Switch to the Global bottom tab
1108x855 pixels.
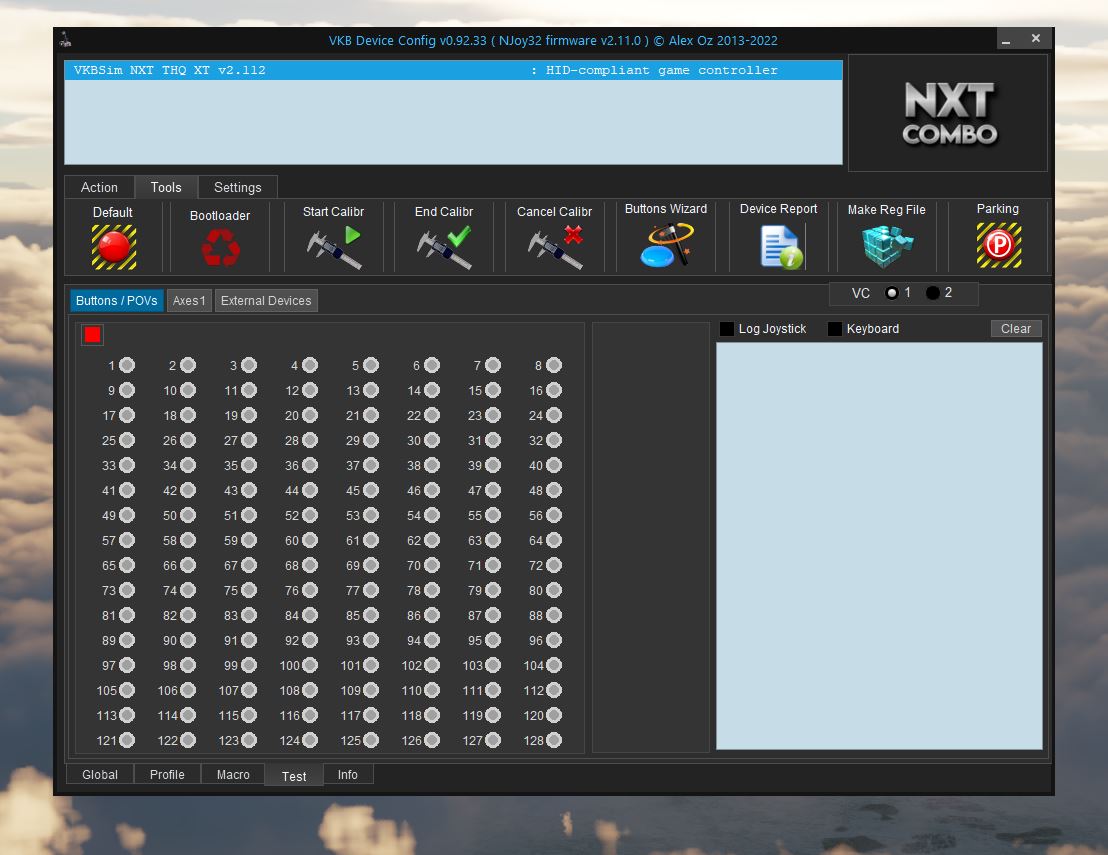(x=100, y=774)
